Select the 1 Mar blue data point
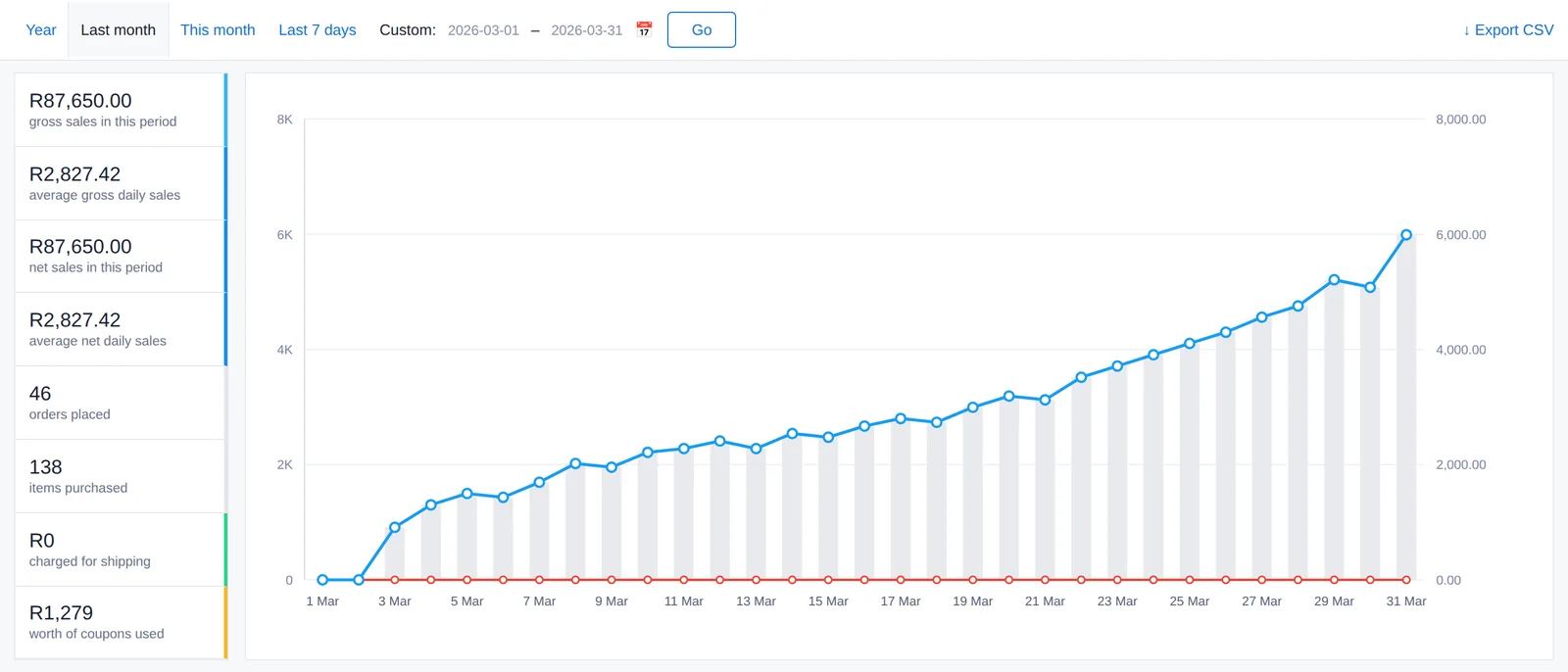This screenshot has height=672, width=1568. tap(322, 580)
